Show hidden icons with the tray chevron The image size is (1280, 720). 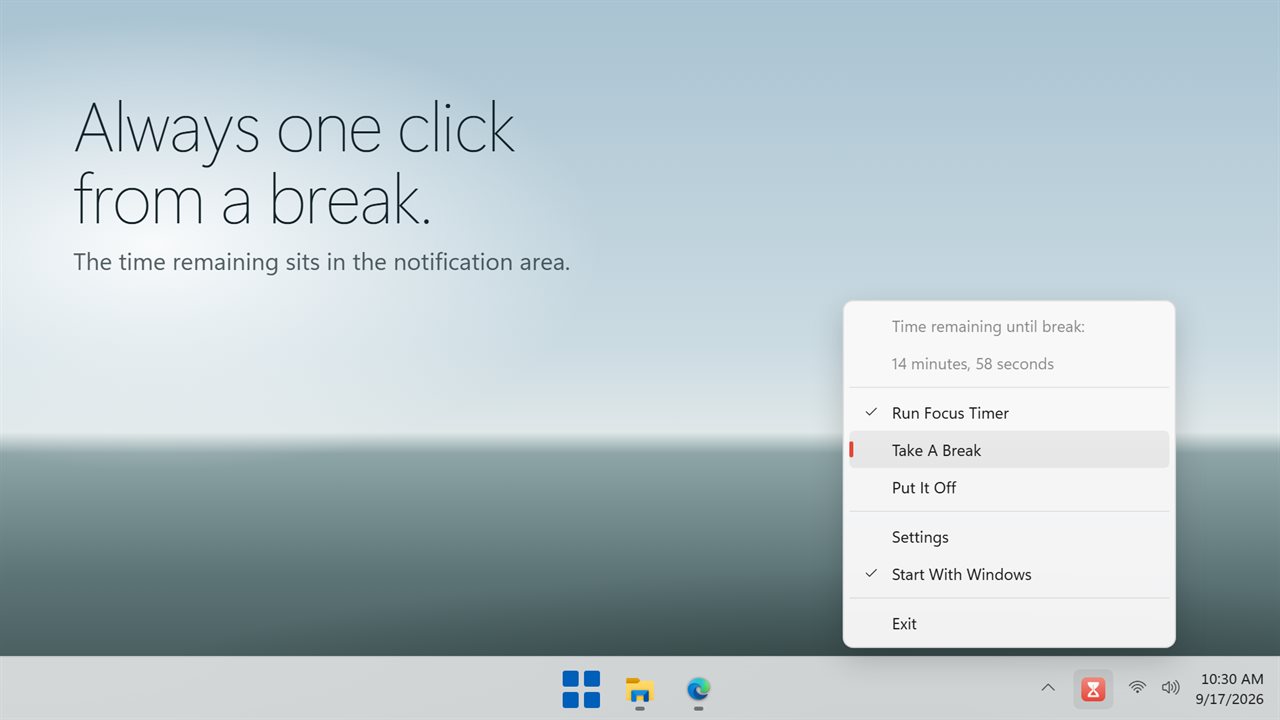(x=1048, y=688)
